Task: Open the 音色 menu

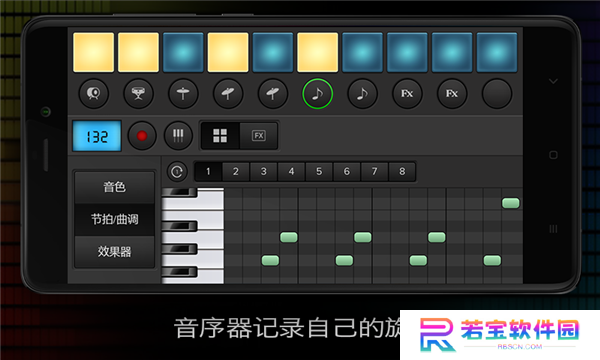Action: tap(114, 187)
